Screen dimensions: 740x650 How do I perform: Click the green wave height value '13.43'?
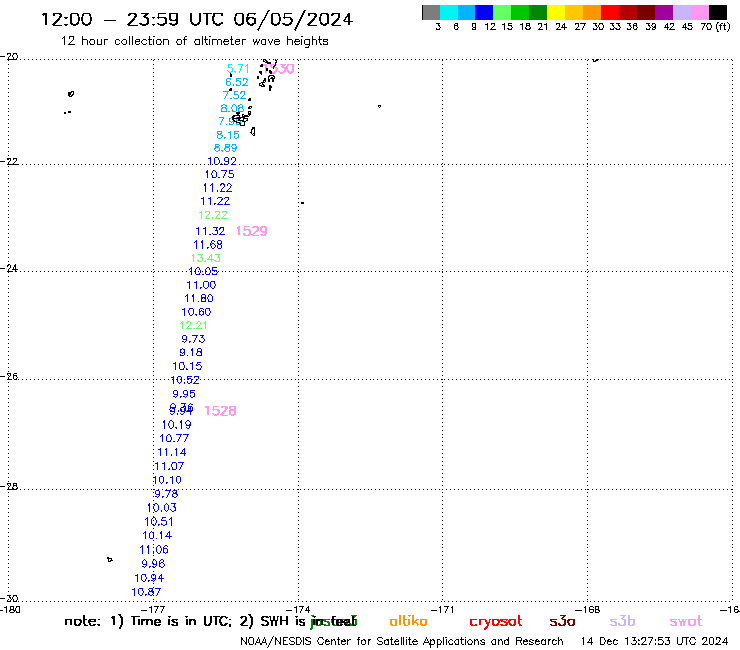click(x=205, y=258)
